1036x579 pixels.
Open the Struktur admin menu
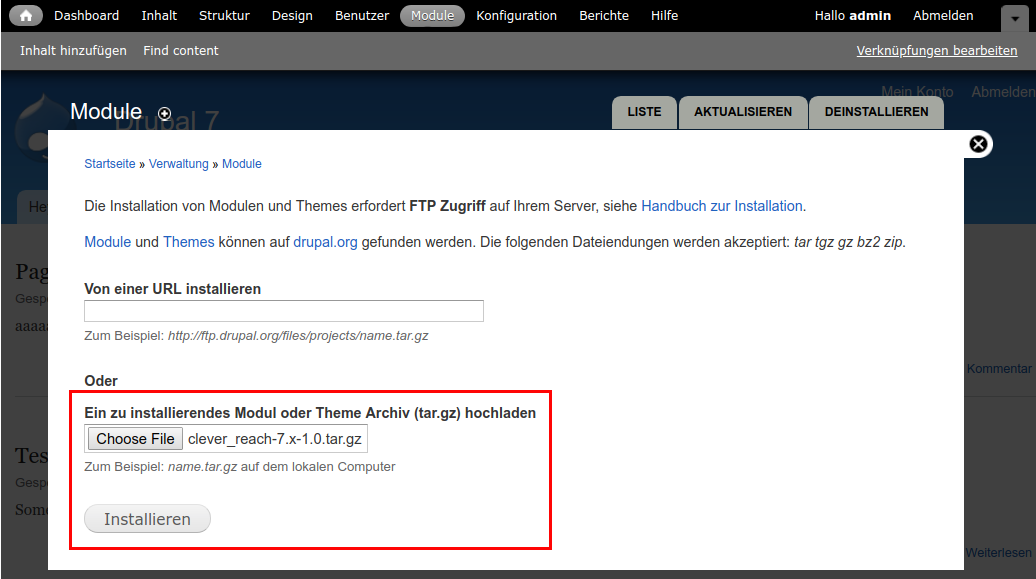click(224, 16)
